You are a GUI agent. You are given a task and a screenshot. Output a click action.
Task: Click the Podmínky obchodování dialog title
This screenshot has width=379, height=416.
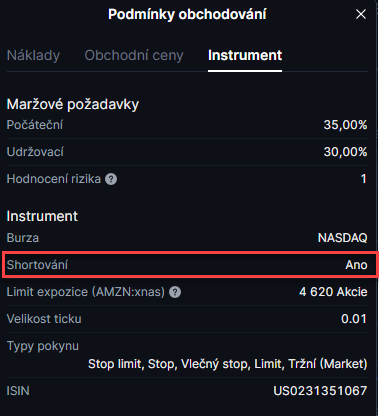187,15
